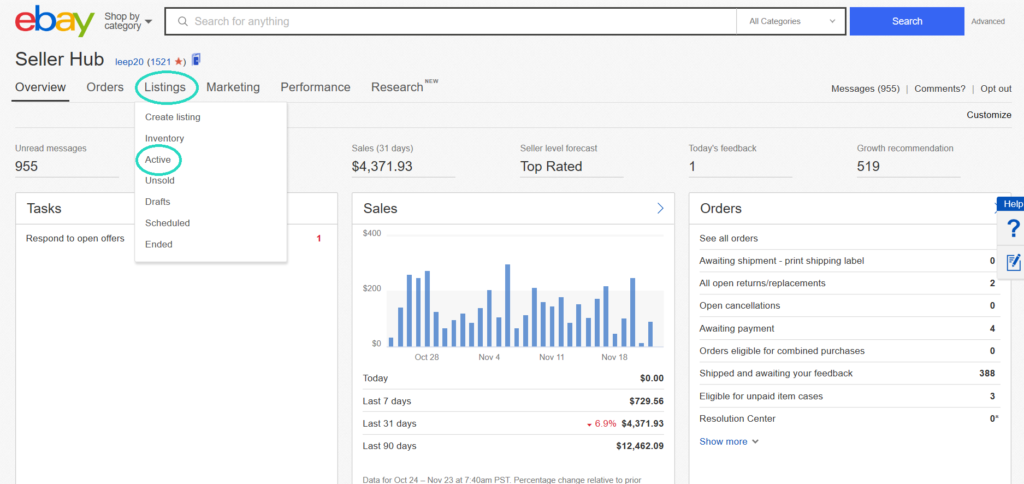Open All Categories dropdown

[x=792, y=22]
